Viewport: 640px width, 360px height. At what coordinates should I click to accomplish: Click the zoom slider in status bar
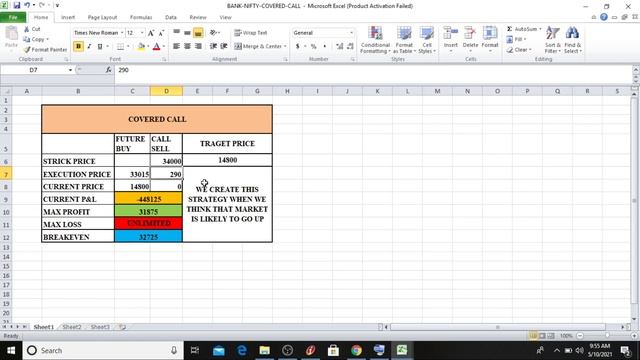[607, 336]
